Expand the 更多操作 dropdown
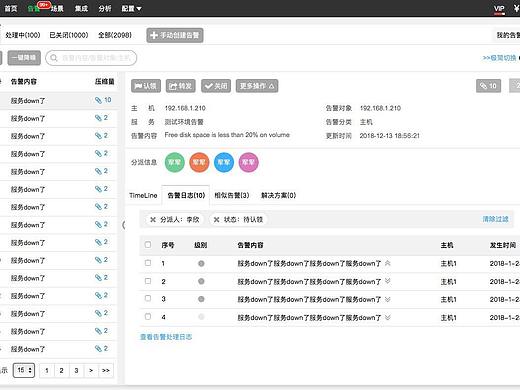Image resolution: width=520 pixels, height=390 pixels. click(257, 86)
